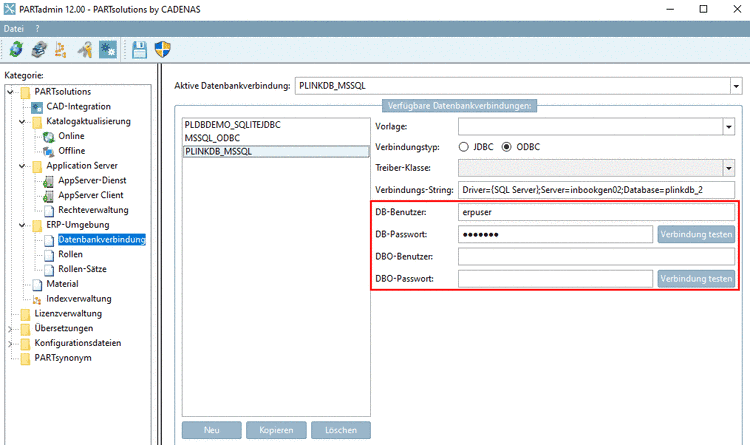750x445 pixels.
Task: Click the Neu button
Action: [x=211, y=430]
